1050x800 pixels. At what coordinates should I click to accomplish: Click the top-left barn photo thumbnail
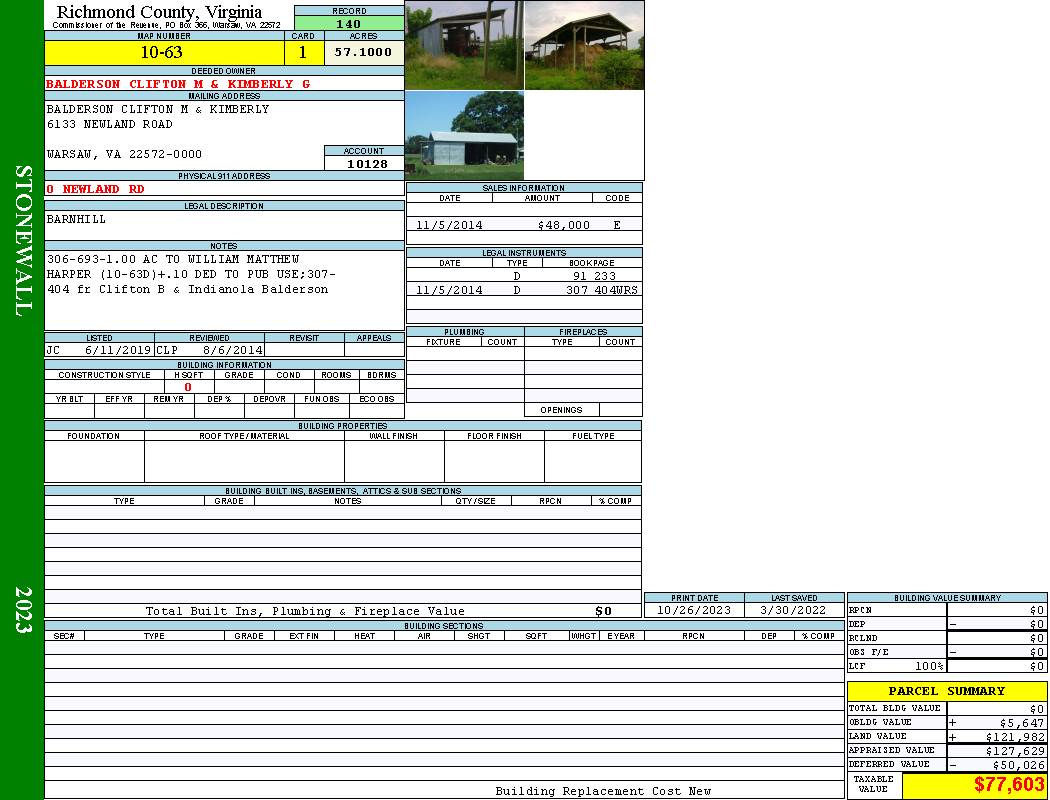[x=464, y=45]
